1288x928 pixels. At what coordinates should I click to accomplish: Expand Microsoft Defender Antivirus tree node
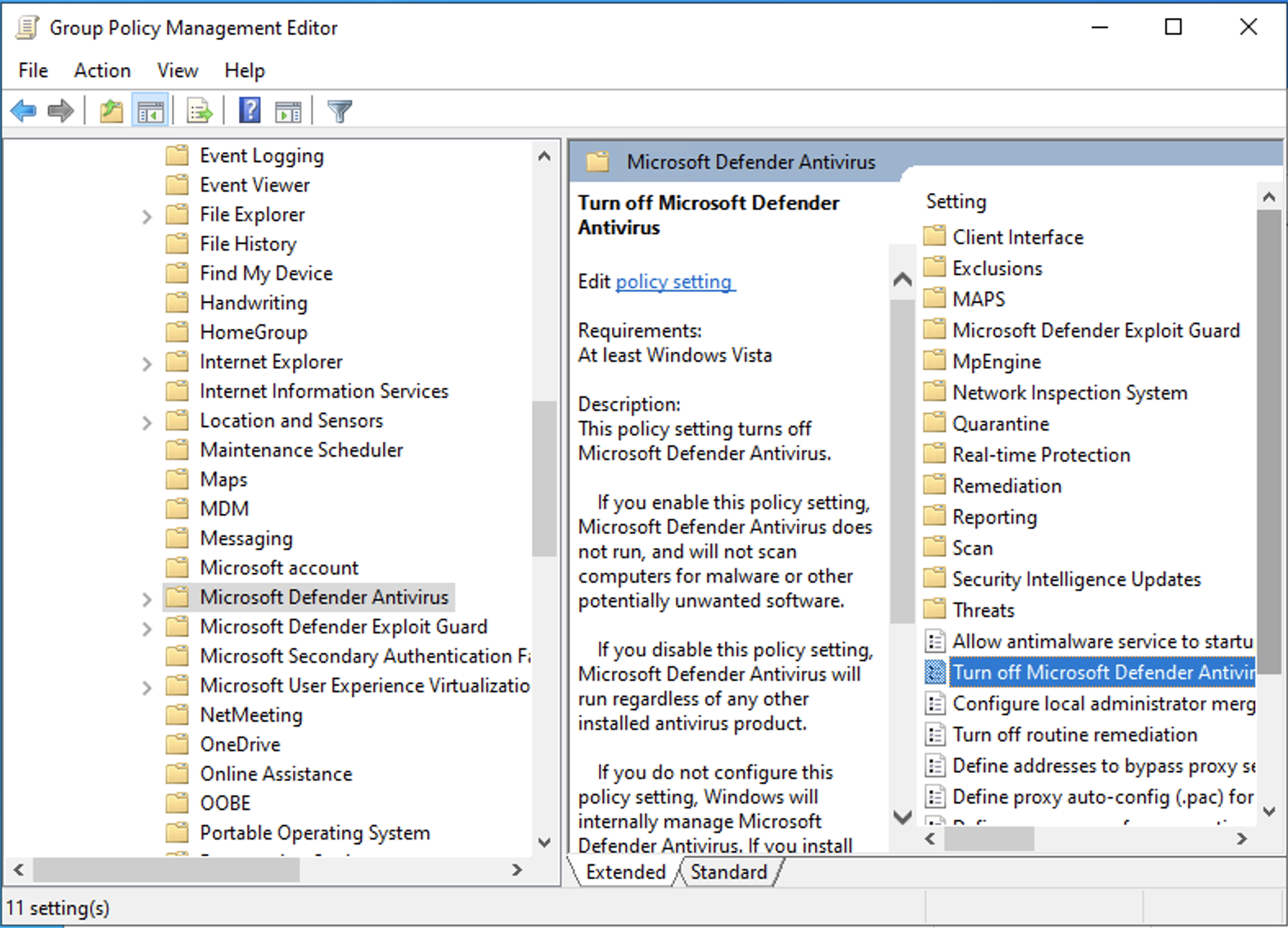click(x=146, y=600)
